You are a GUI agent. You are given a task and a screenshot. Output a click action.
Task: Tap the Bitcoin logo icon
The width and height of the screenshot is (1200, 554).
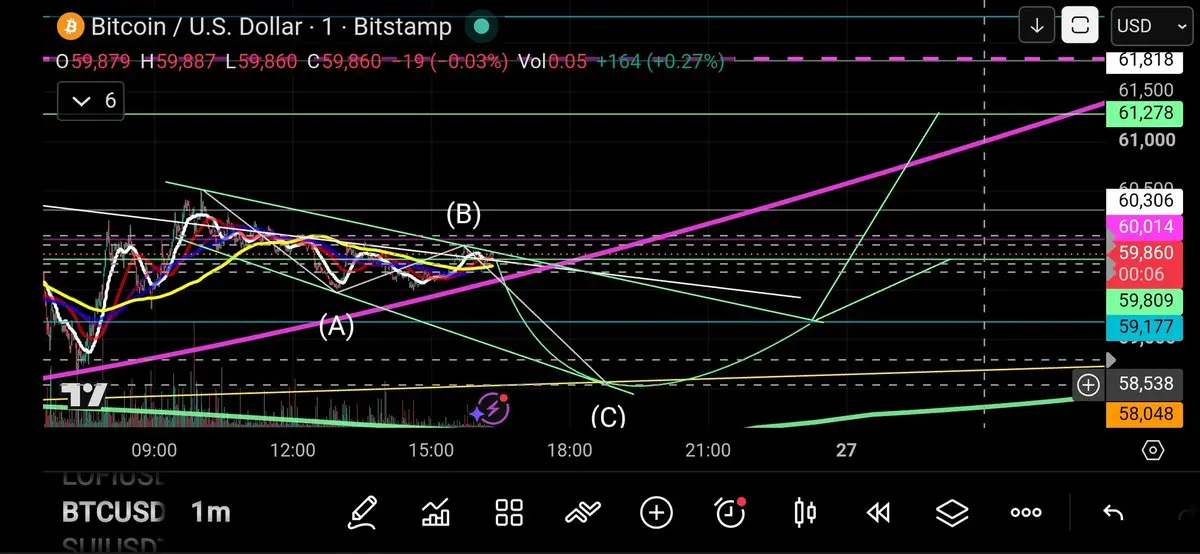(69, 26)
